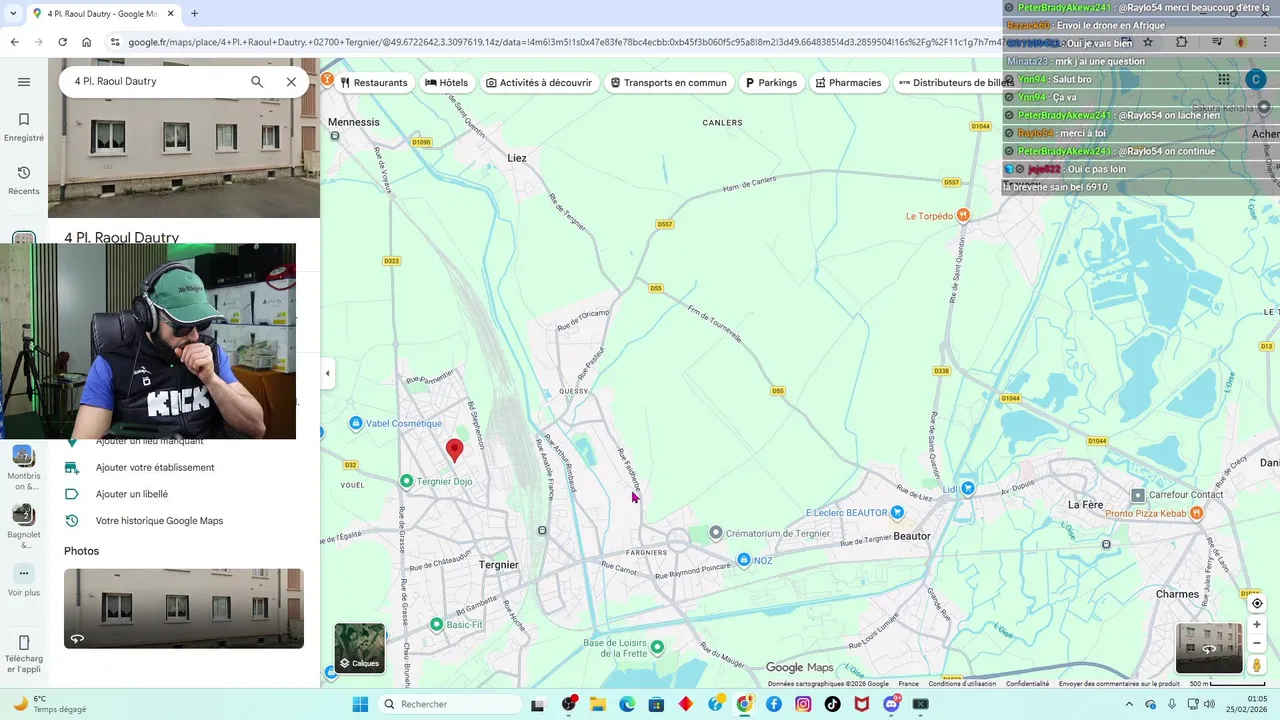Select the Hôtels filter chip
The height and width of the screenshot is (720, 1280).
pos(446,83)
